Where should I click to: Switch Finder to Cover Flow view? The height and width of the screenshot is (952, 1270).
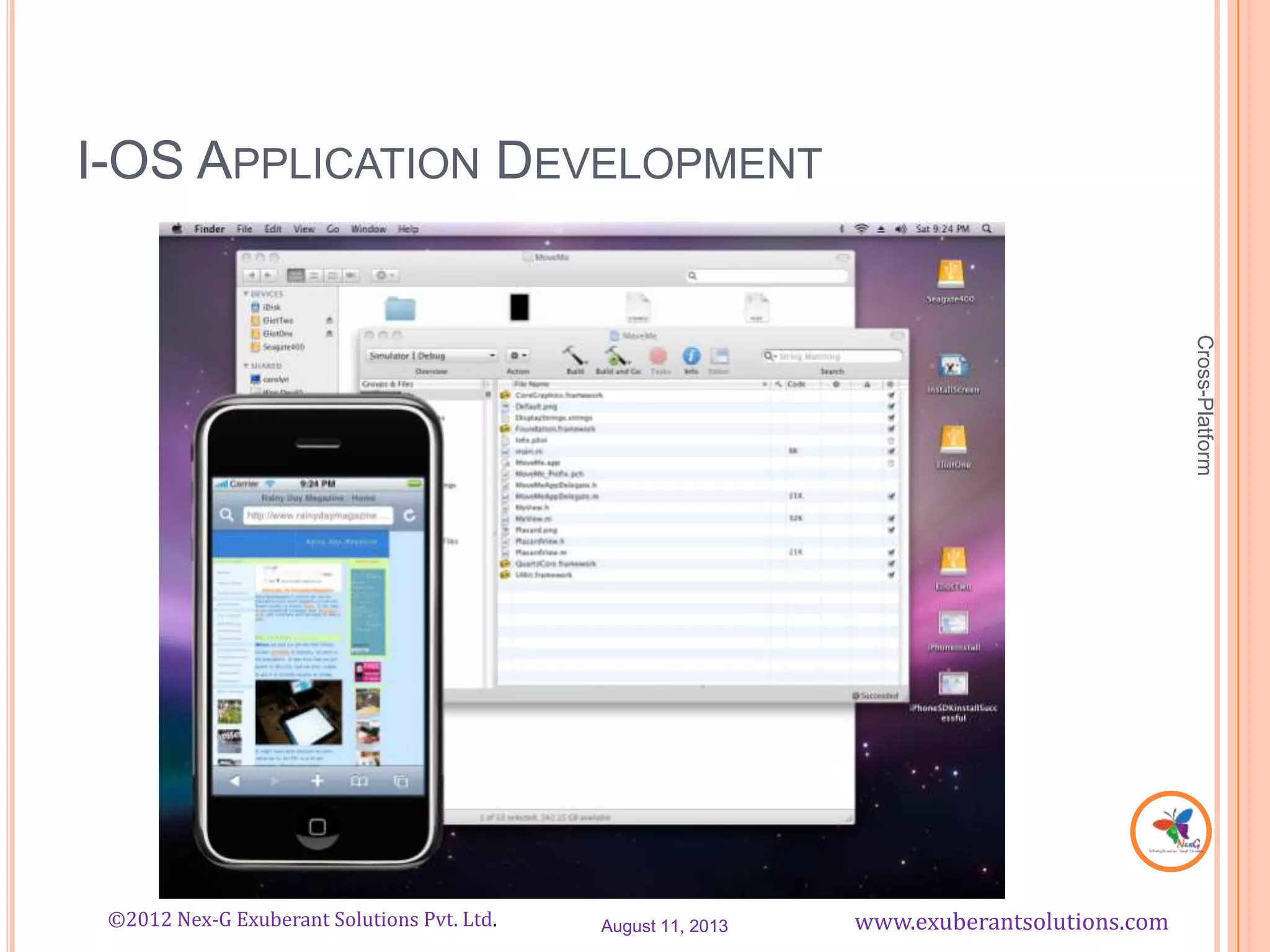point(351,275)
